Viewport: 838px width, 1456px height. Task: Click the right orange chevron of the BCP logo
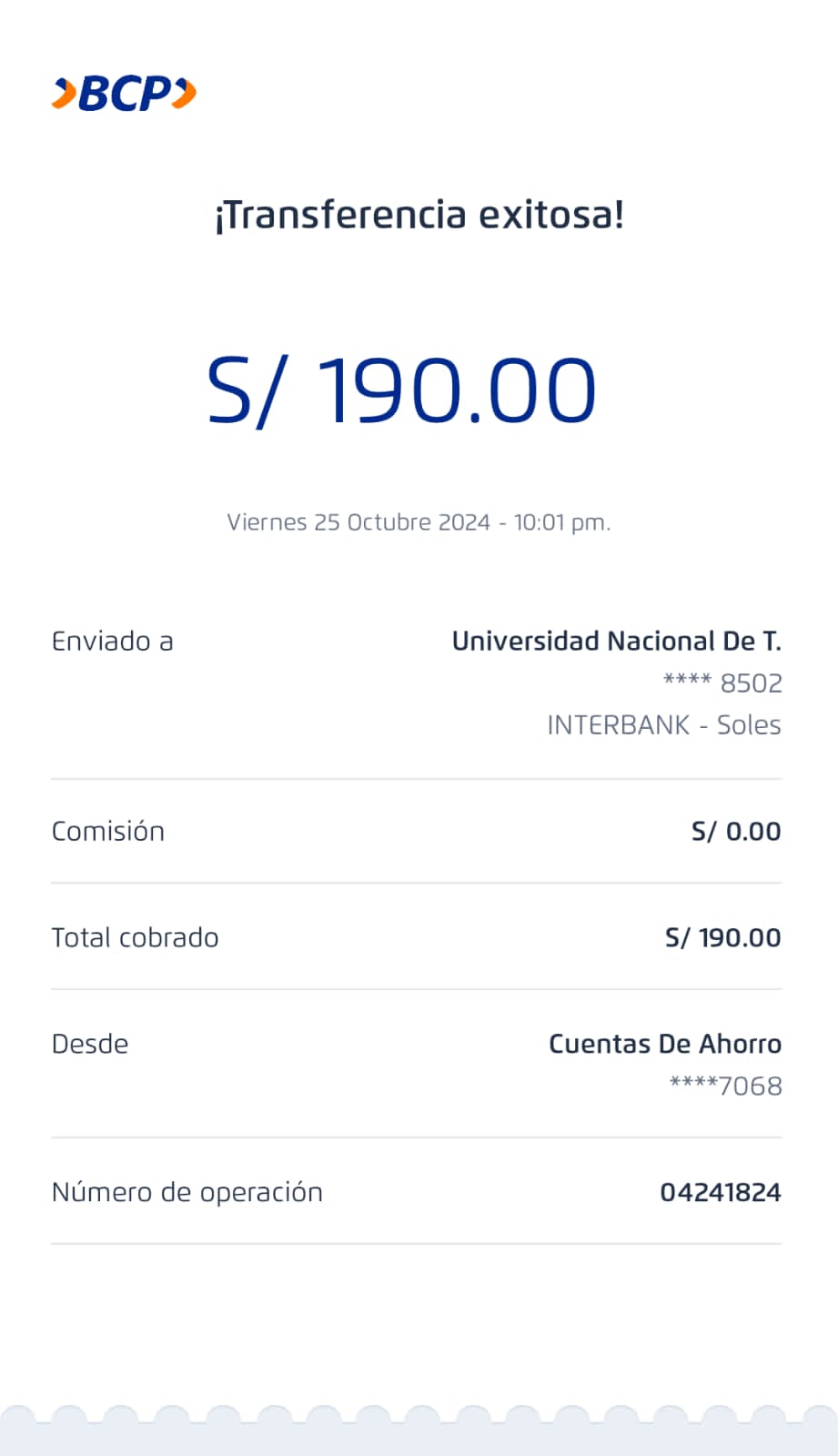(185, 93)
